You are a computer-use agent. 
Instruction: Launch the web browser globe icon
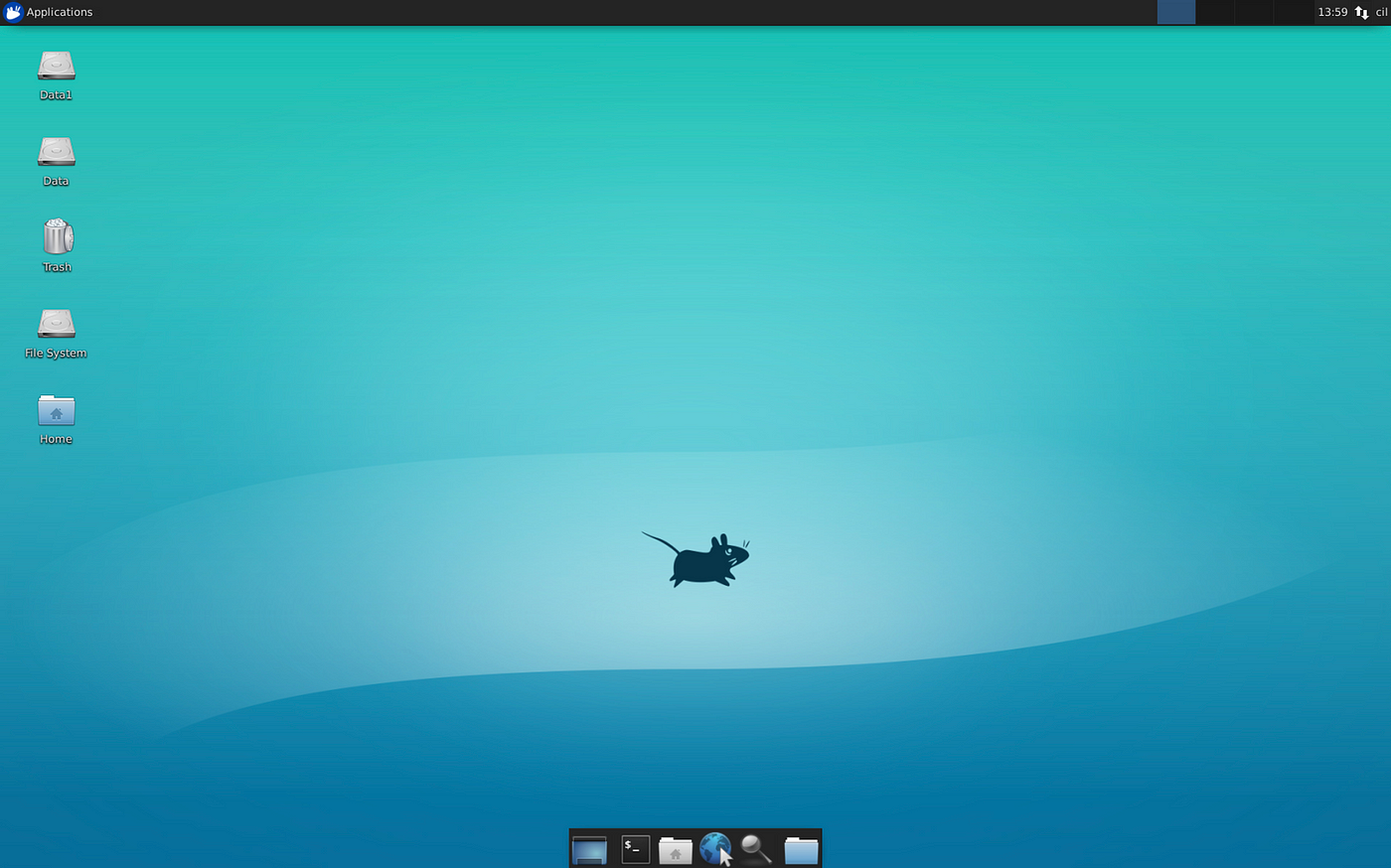(x=715, y=849)
